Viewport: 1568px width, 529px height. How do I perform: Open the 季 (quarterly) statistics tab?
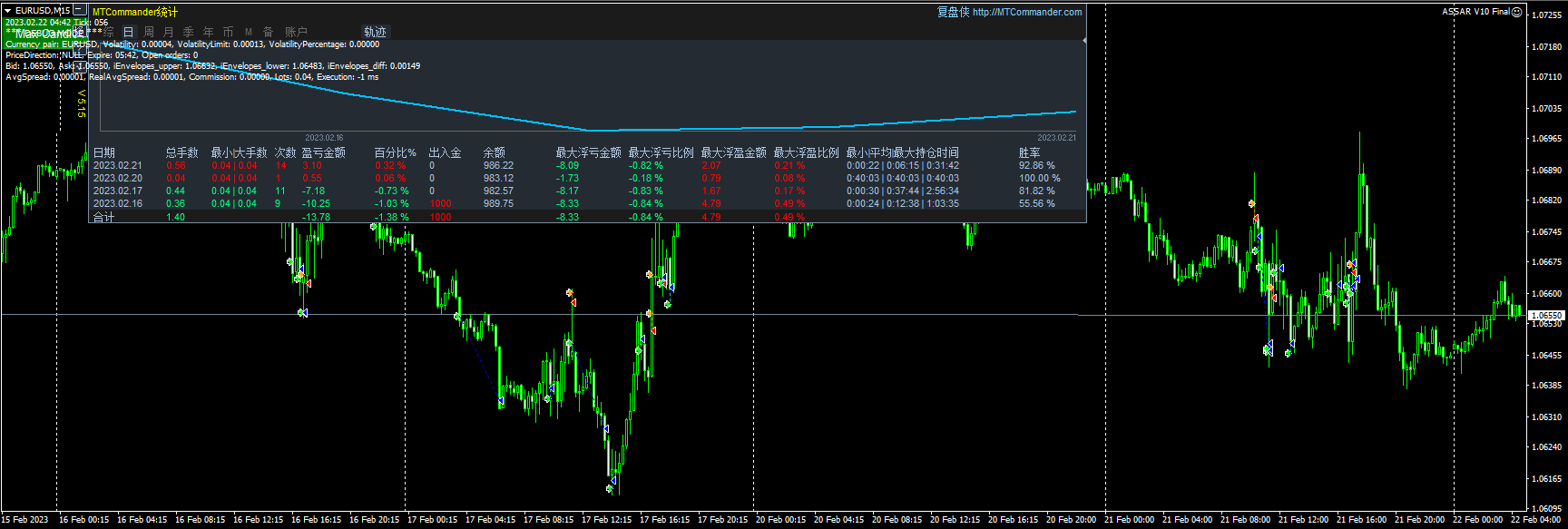coord(188,32)
